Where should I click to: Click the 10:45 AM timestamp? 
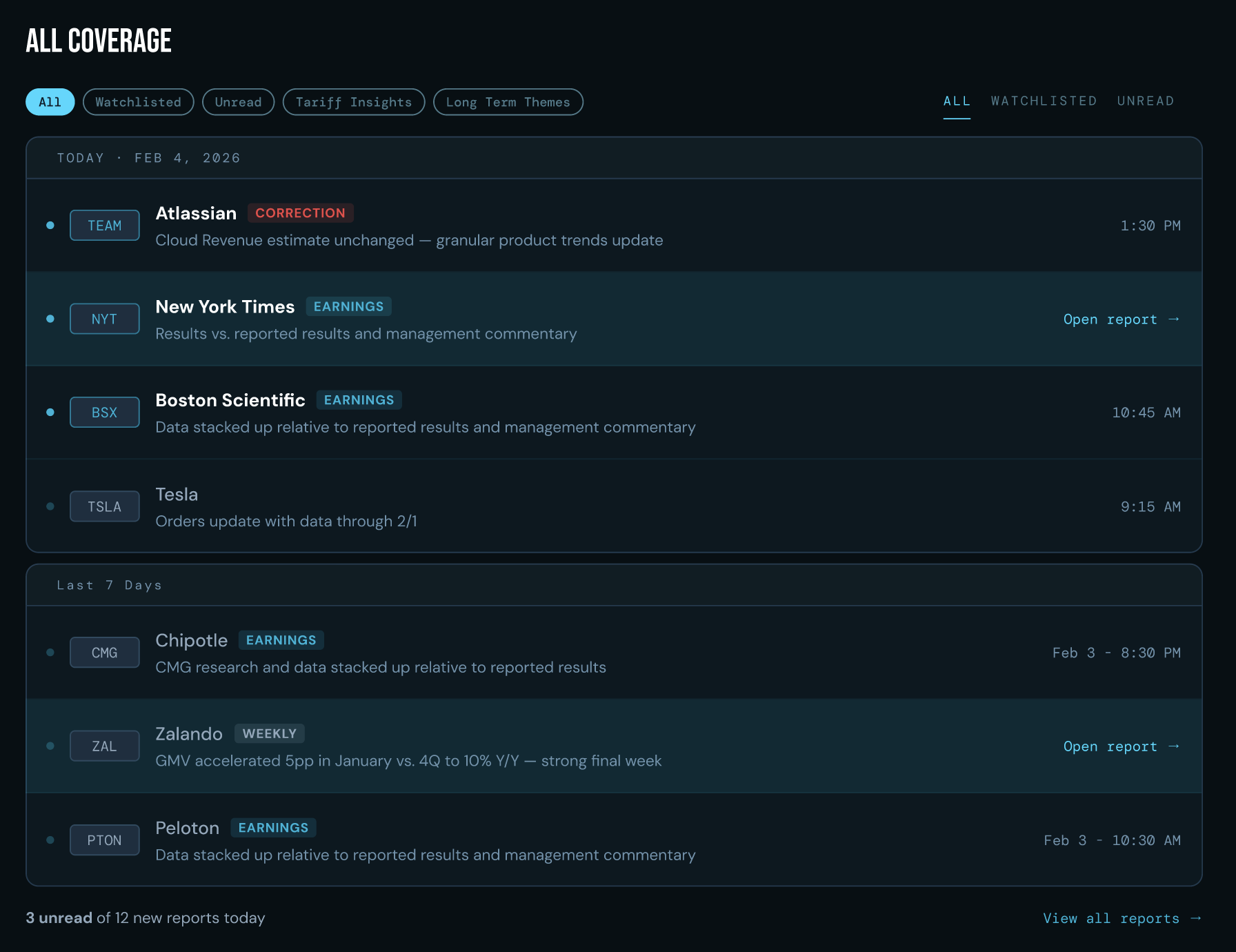click(1146, 413)
